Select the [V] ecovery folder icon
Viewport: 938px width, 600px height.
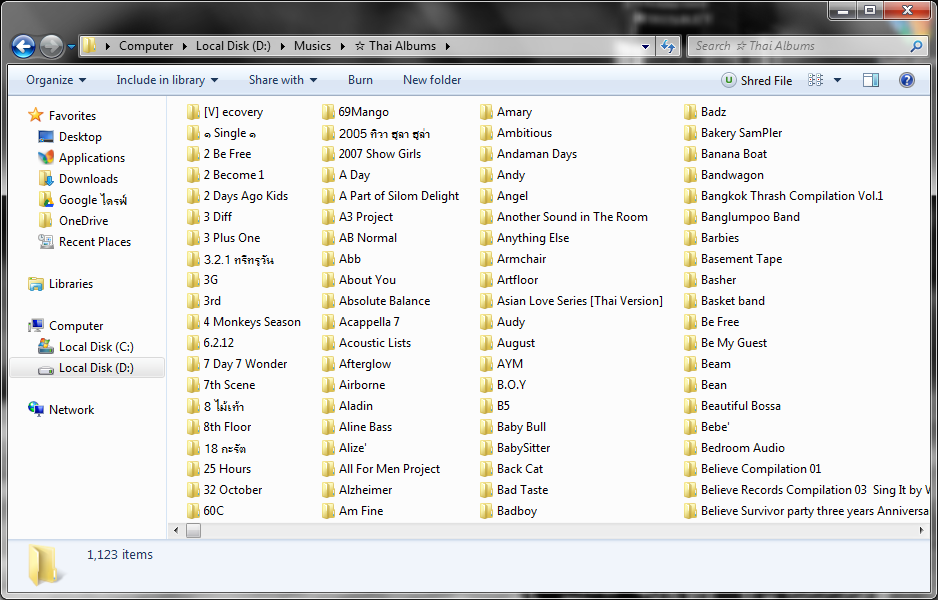(x=193, y=112)
